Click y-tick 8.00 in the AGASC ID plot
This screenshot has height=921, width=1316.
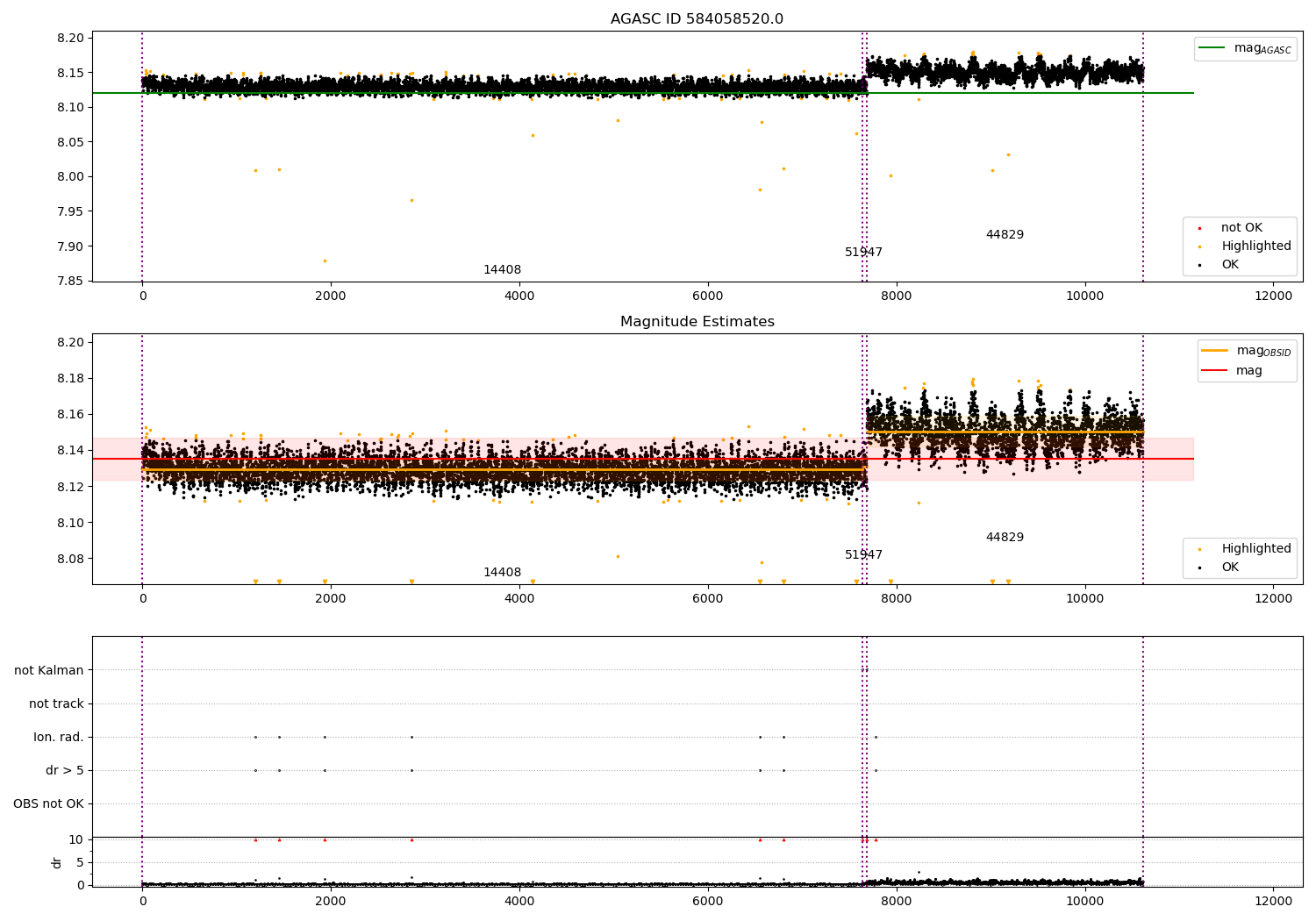point(69,176)
